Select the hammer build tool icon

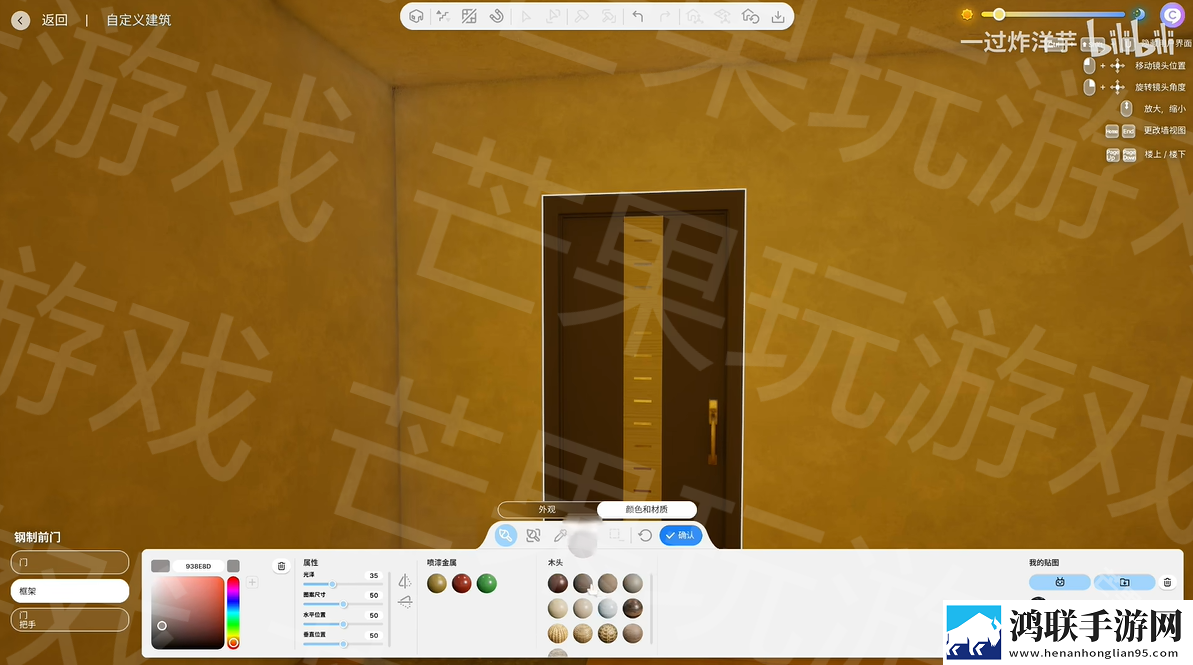[581, 16]
